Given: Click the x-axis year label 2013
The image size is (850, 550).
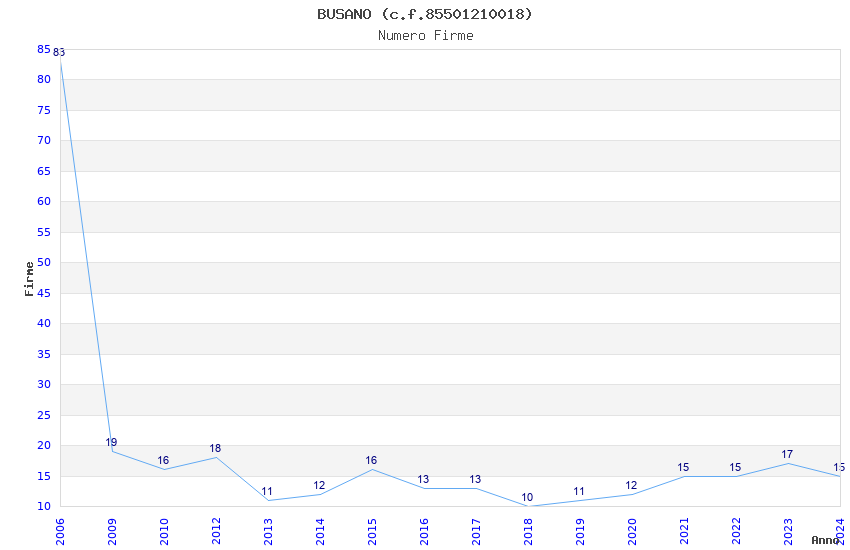Looking at the screenshot, I should 268,531.
